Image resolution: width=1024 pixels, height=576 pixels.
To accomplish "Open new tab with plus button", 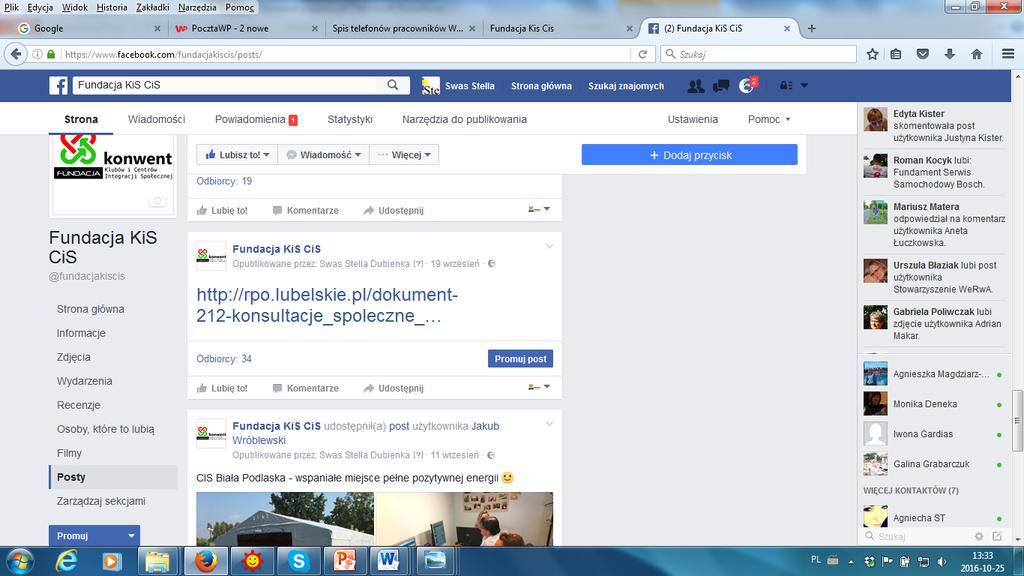I will pyautogui.click(x=812, y=28).
